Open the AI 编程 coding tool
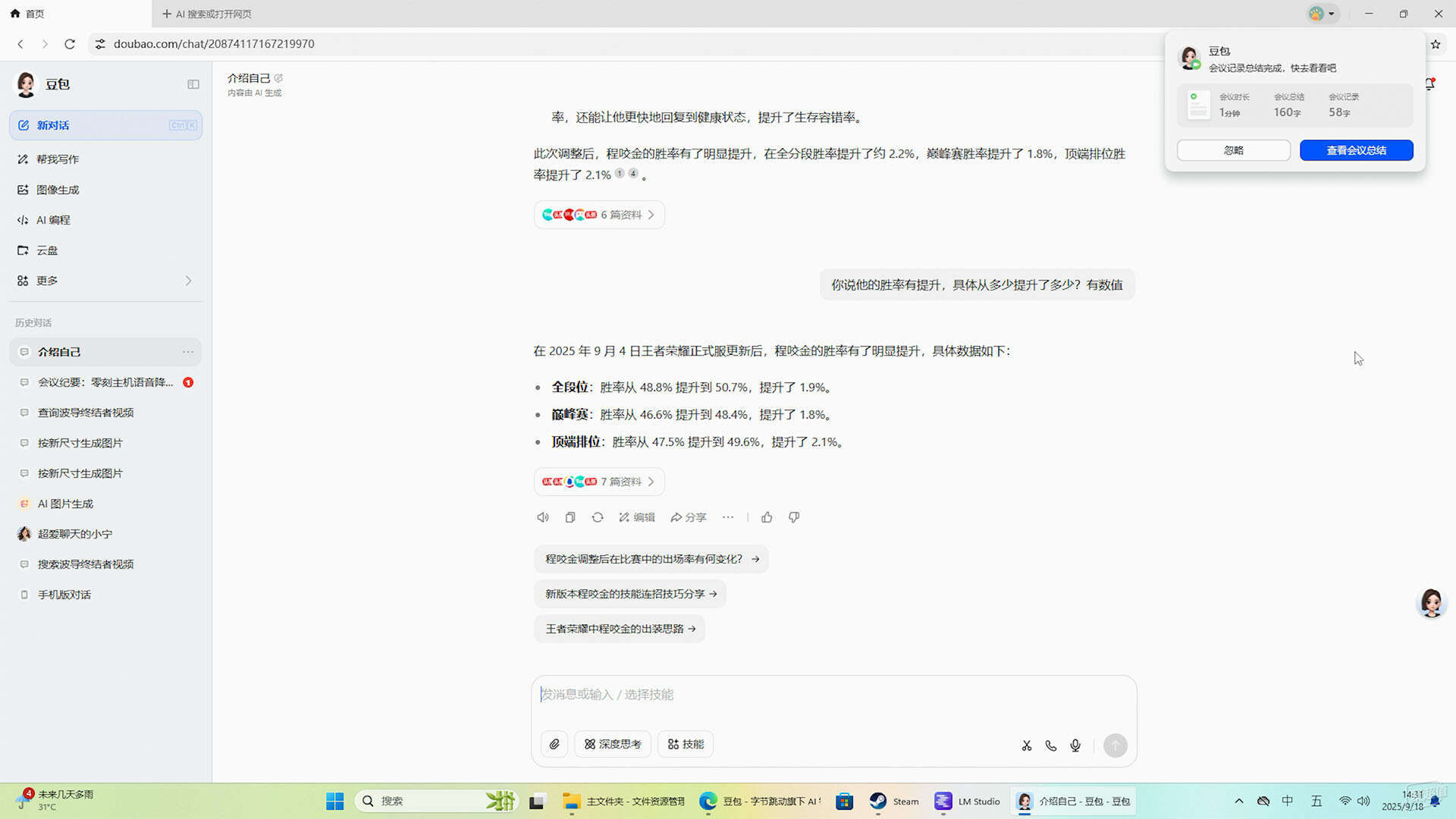The height and width of the screenshot is (819, 1456). point(105,220)
